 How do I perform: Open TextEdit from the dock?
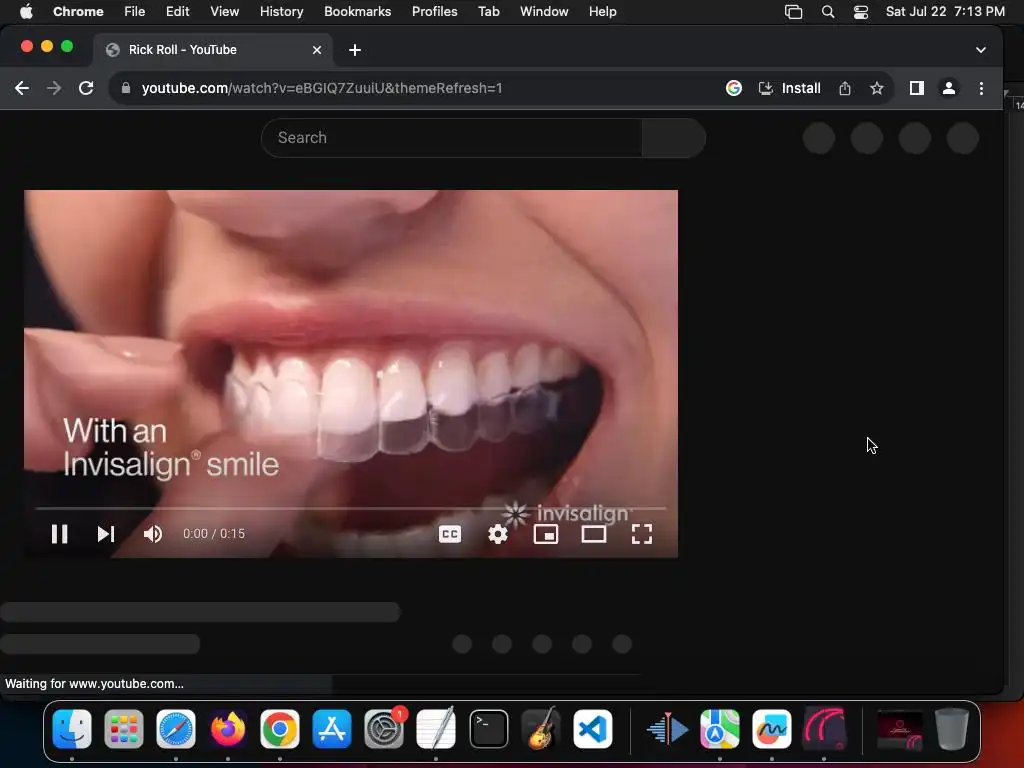pos(436,729)
